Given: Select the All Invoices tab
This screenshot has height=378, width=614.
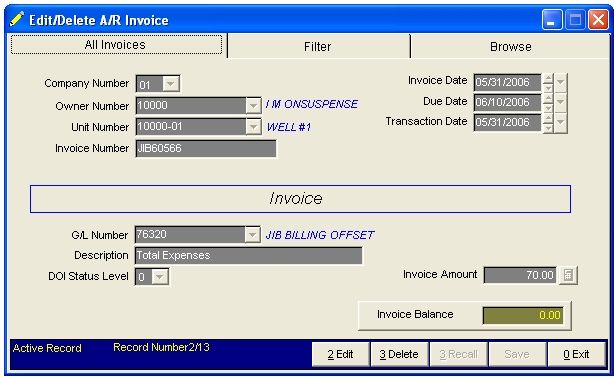Looking at the screenshot, I should pos(116,45).
